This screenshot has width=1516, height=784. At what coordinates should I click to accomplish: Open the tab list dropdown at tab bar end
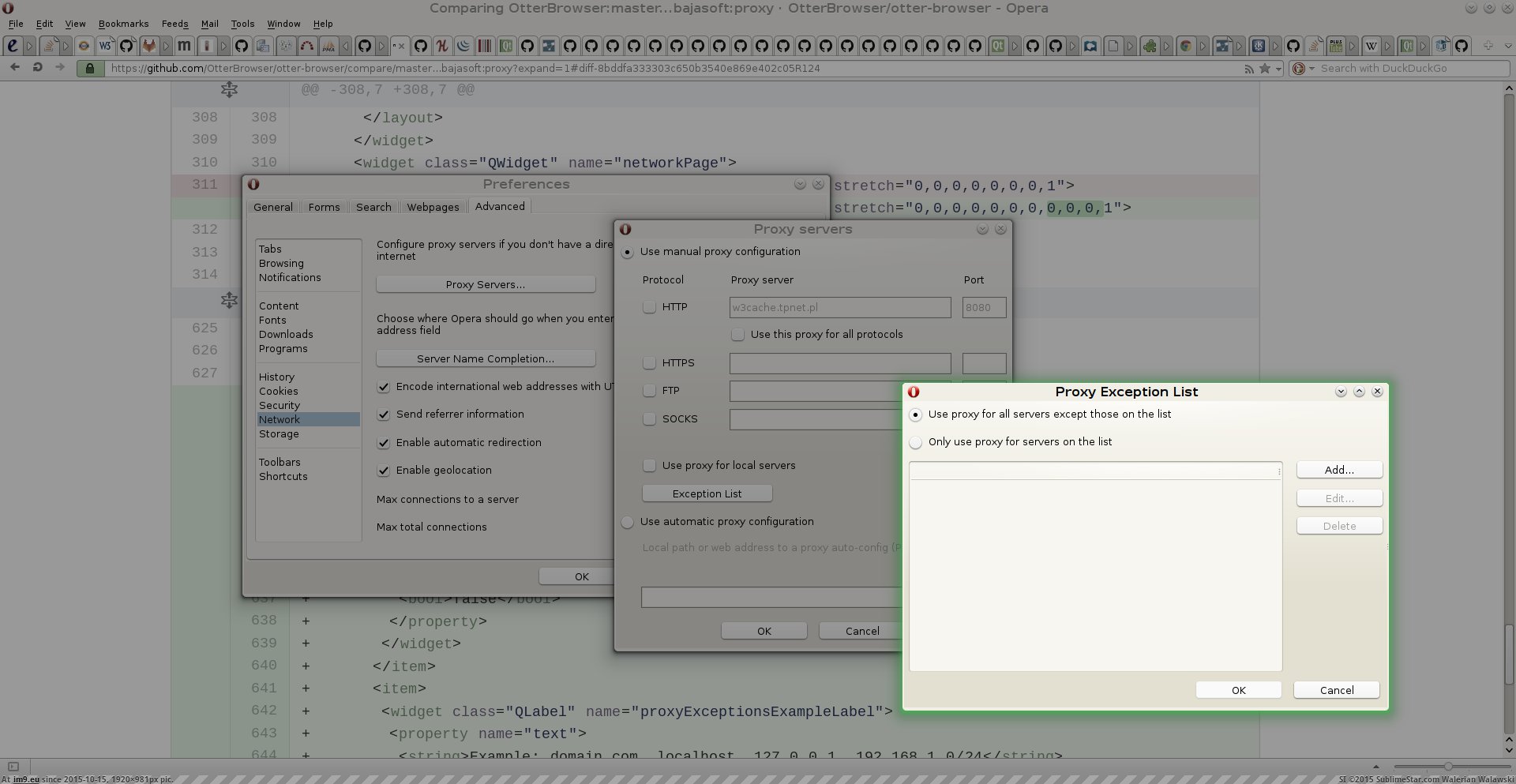[x=1508, y=46]
